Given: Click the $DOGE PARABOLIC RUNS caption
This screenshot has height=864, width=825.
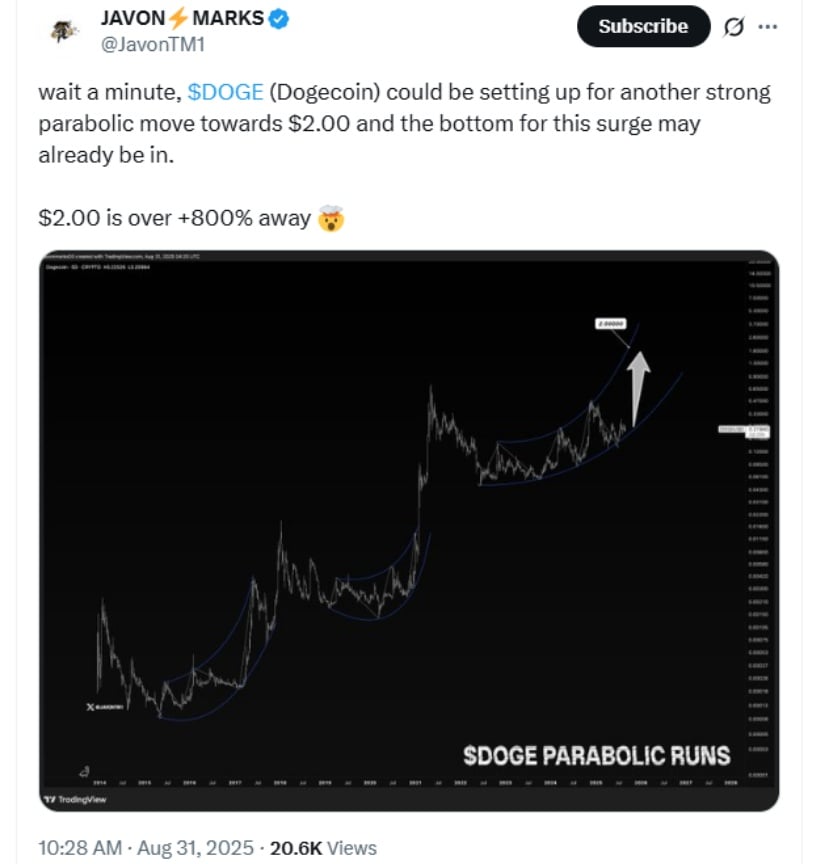Looking at the screenshot, I should pos(596,755).
